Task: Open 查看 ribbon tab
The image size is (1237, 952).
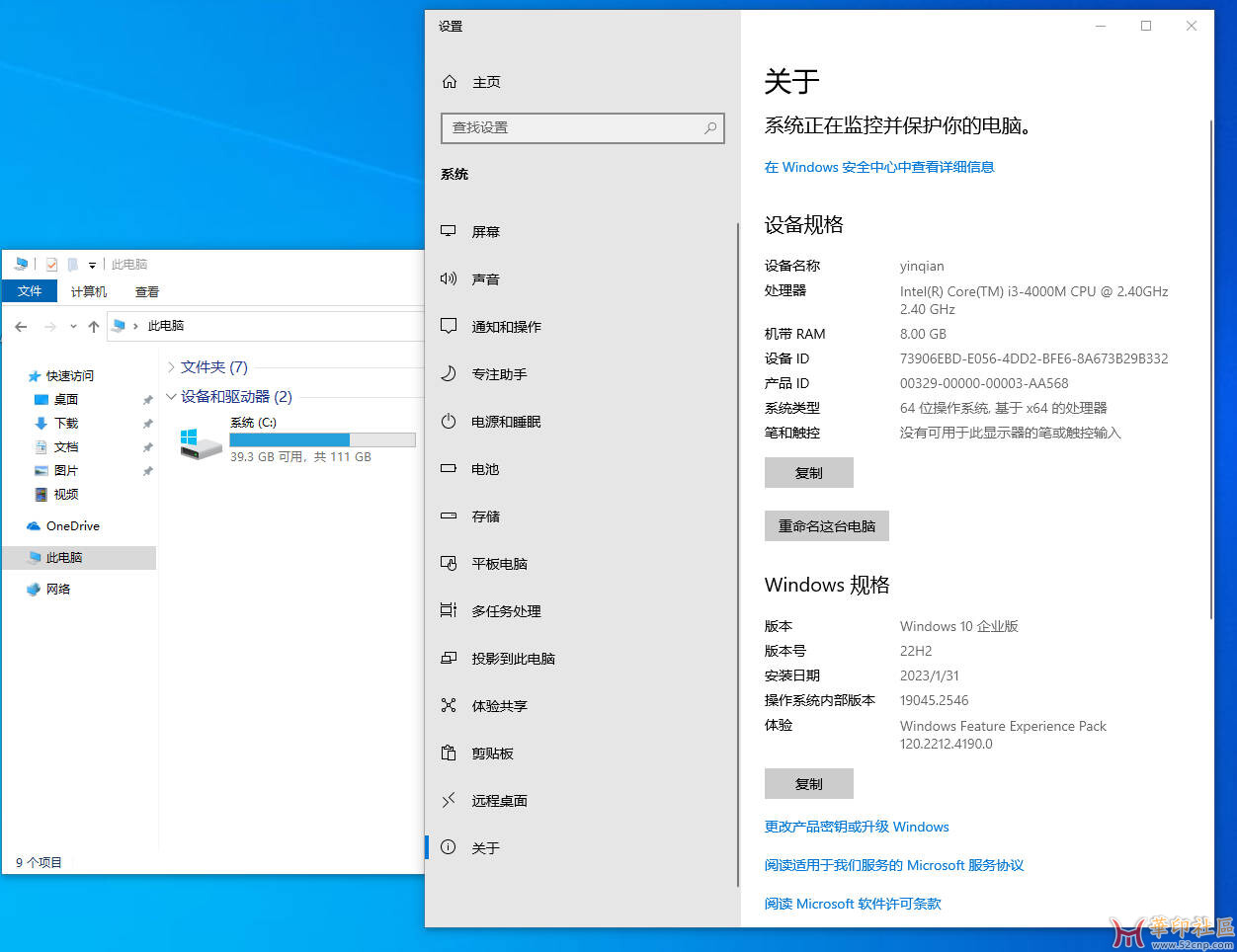Action: point(147,291)
